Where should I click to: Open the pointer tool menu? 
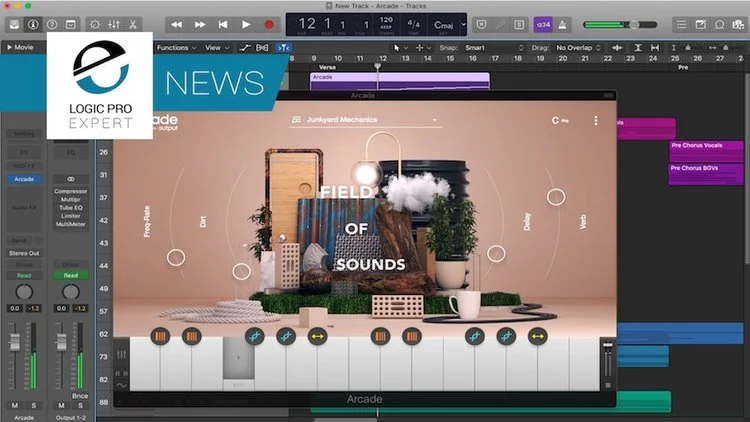click(x=400, y=48)
